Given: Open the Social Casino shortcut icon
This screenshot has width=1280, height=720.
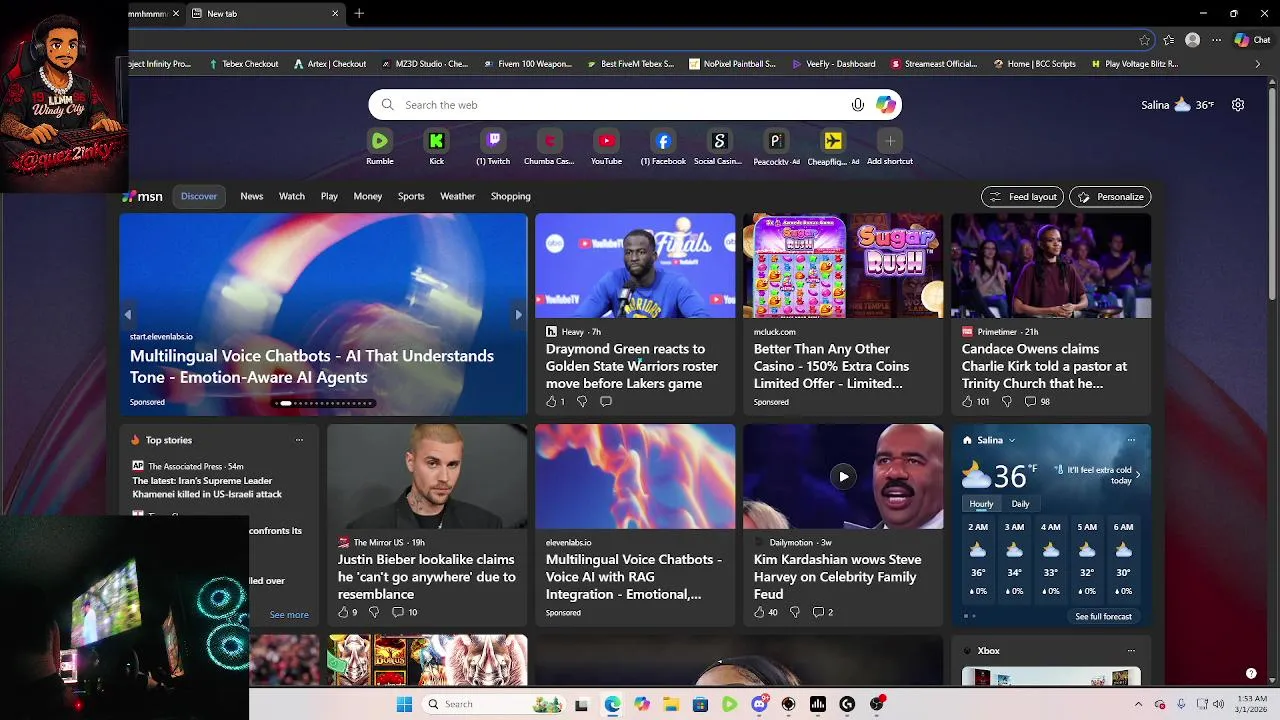Looking at the screenshot, I should [x=719, y=141].
